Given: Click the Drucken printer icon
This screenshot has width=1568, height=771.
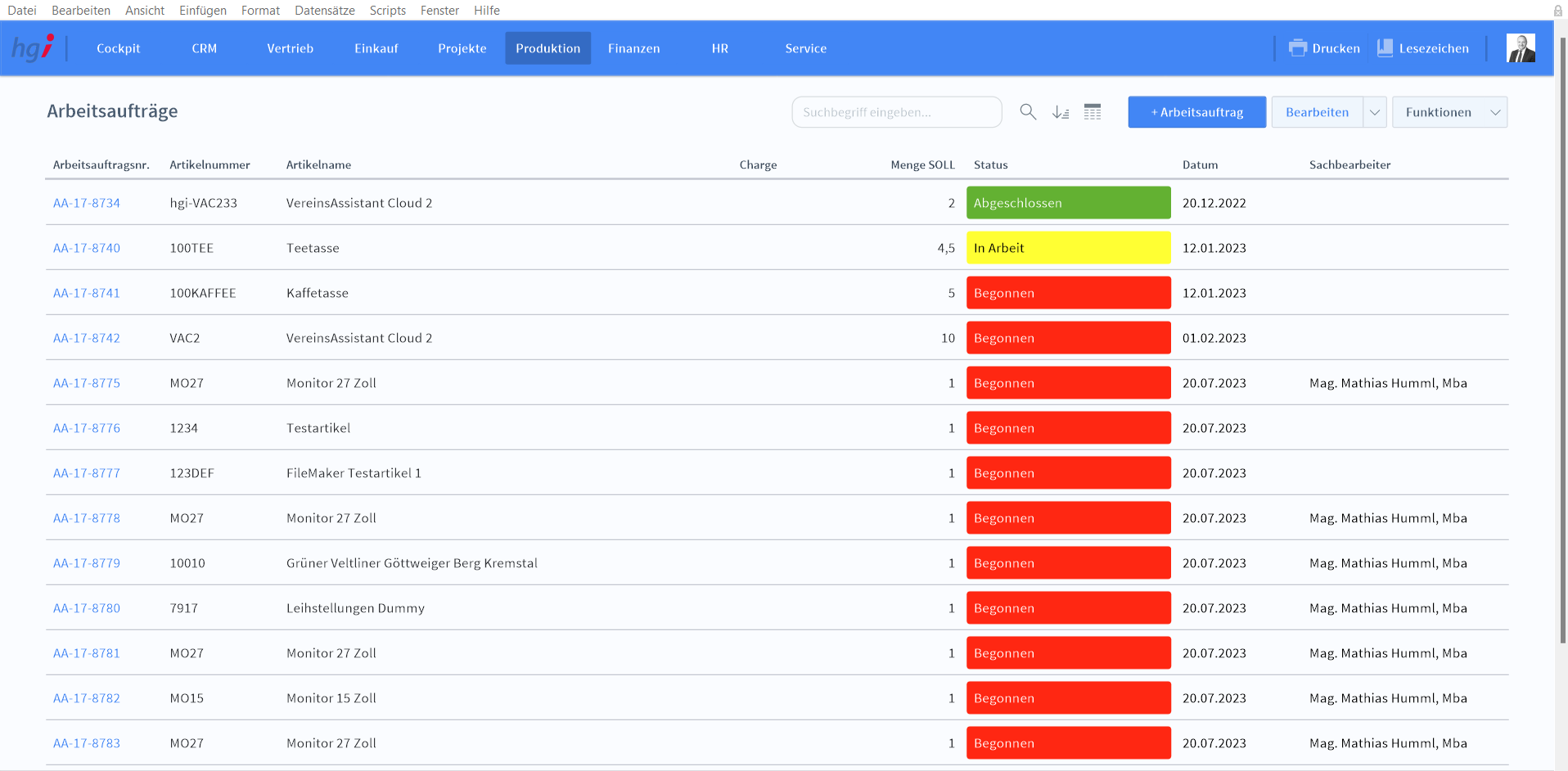Looking at the screenshot, I should coord(1298,48).
